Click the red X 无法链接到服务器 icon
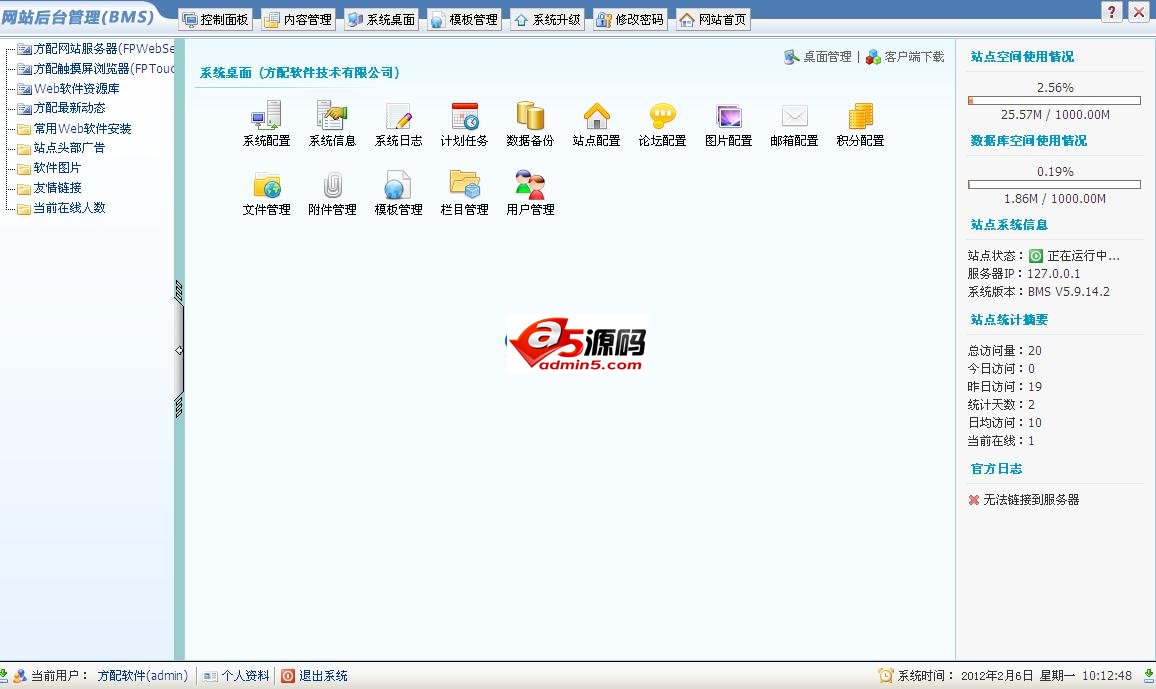This screenshot has height=689, width=1156. (974, 500)
